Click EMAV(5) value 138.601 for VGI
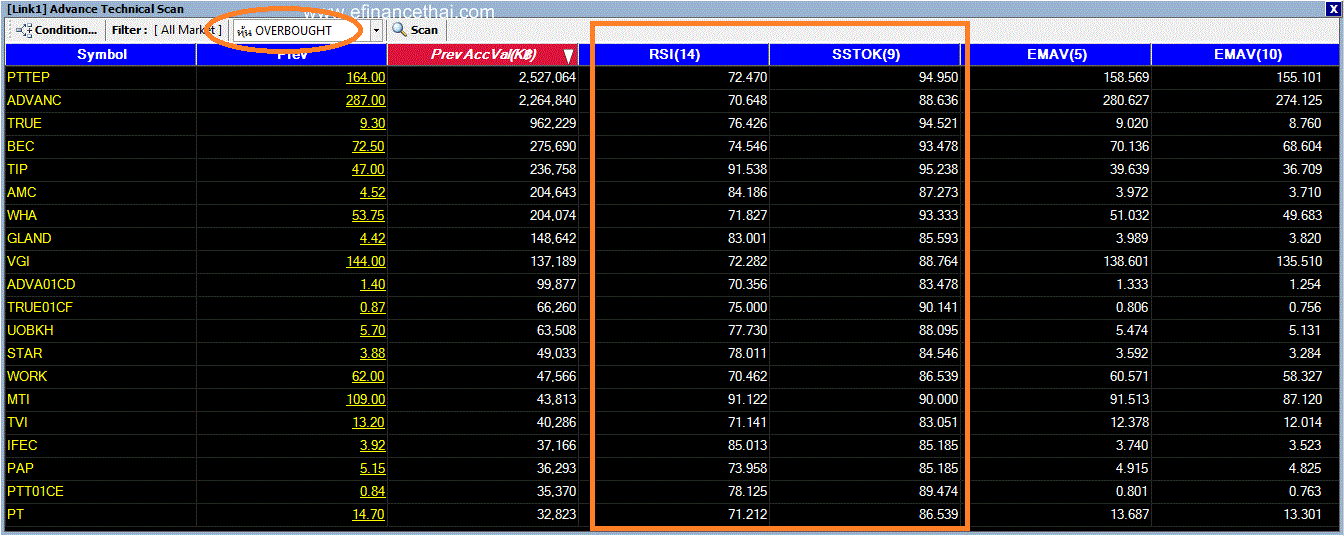Viewport: 1344px width, 536px height. tap(1125, 261)
